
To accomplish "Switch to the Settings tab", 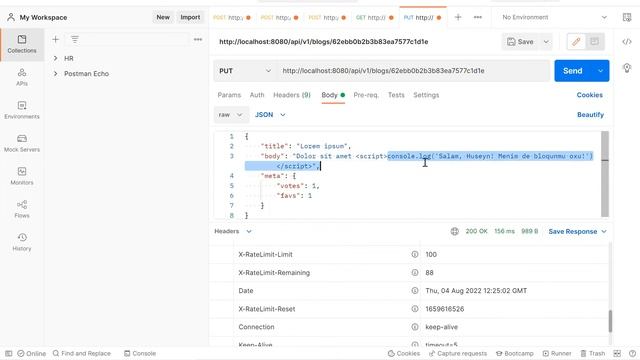I will pos(426,95).
